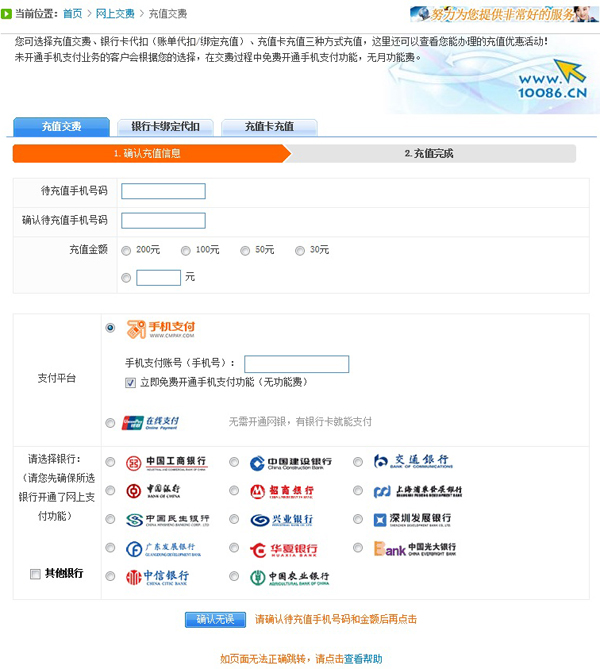Click the 上海浦东发展银行 logo

pyautogui.click(x=418, y=492)
